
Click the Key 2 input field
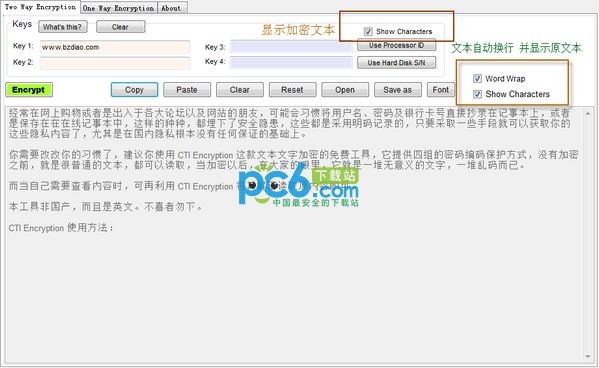115,63
